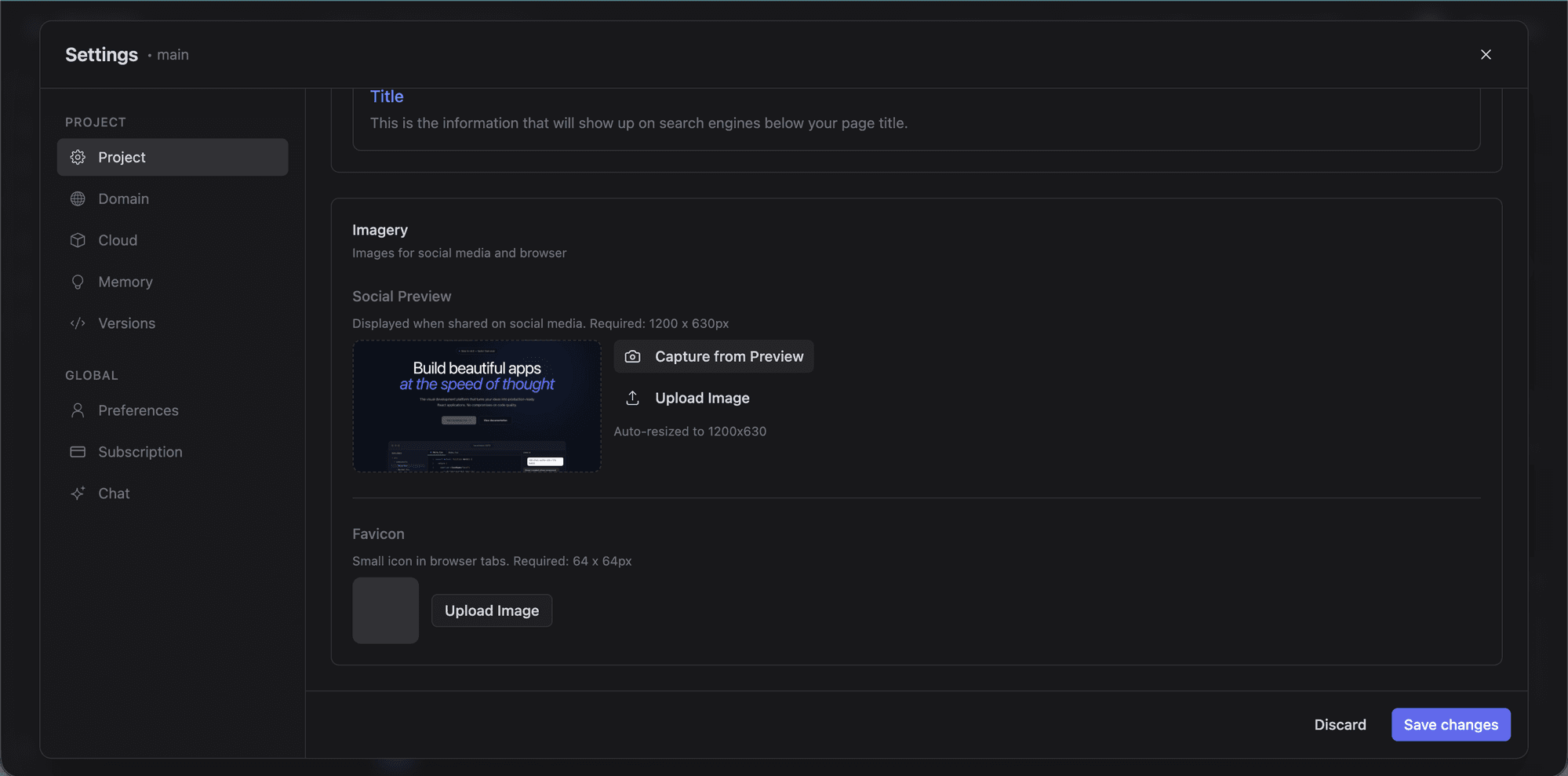This screenshot has height=776, width=1568.
Task: Click the Capture from Preview label
Action: 729,356
